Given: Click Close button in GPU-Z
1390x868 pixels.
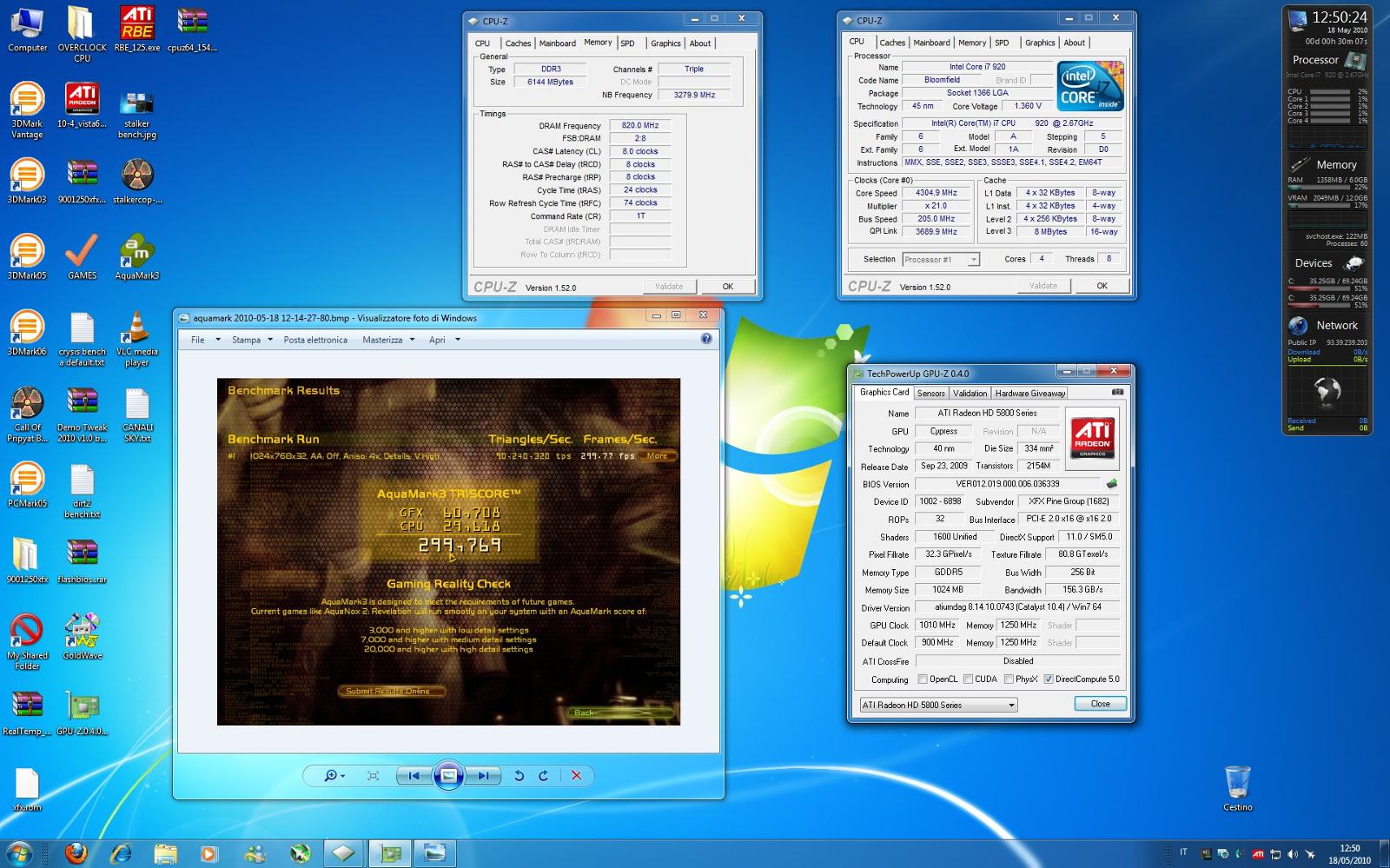Looking at the screenshot, I should (x=1100, y=704).
